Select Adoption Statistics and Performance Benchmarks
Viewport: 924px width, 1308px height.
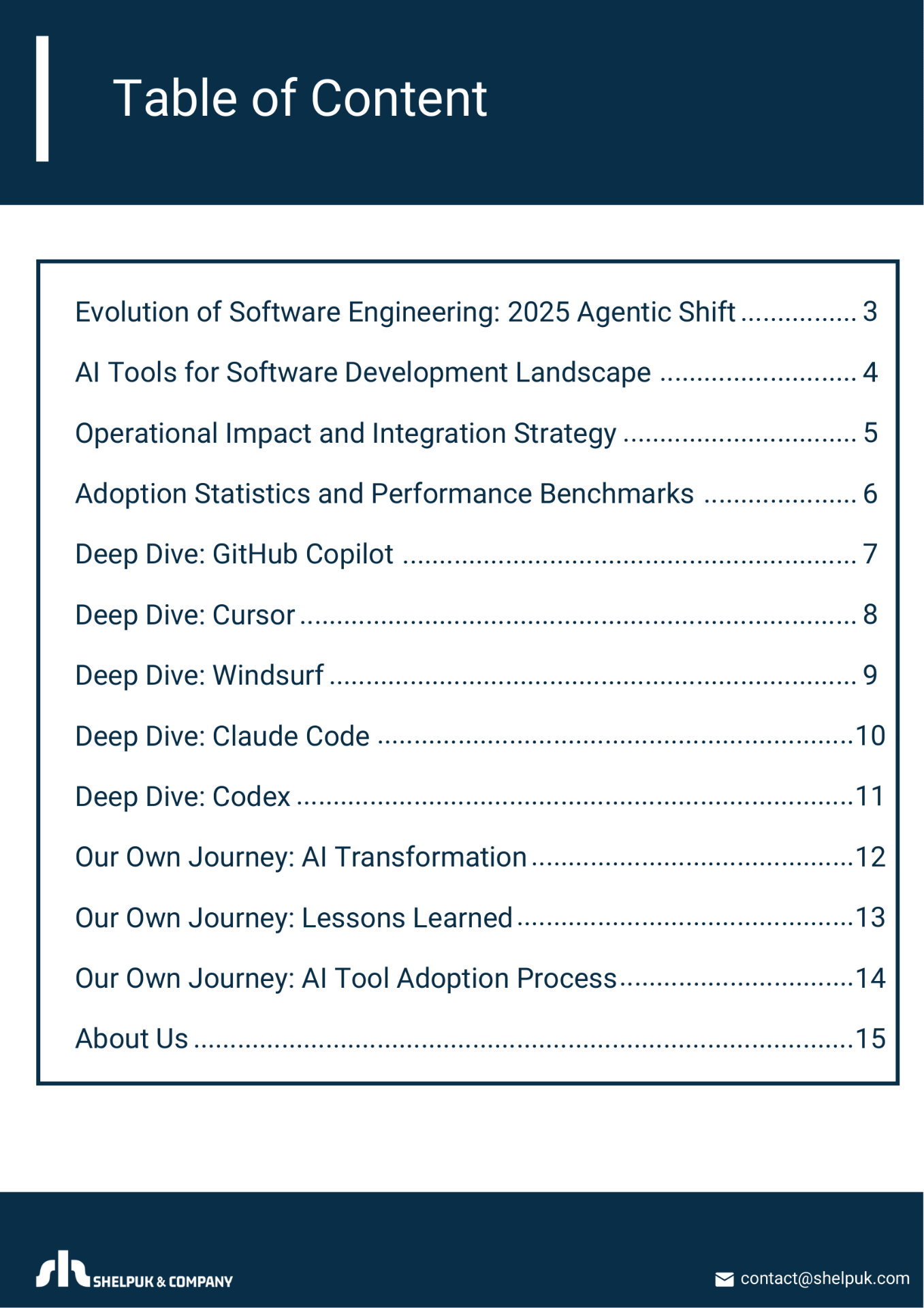[x=476, y=494]
